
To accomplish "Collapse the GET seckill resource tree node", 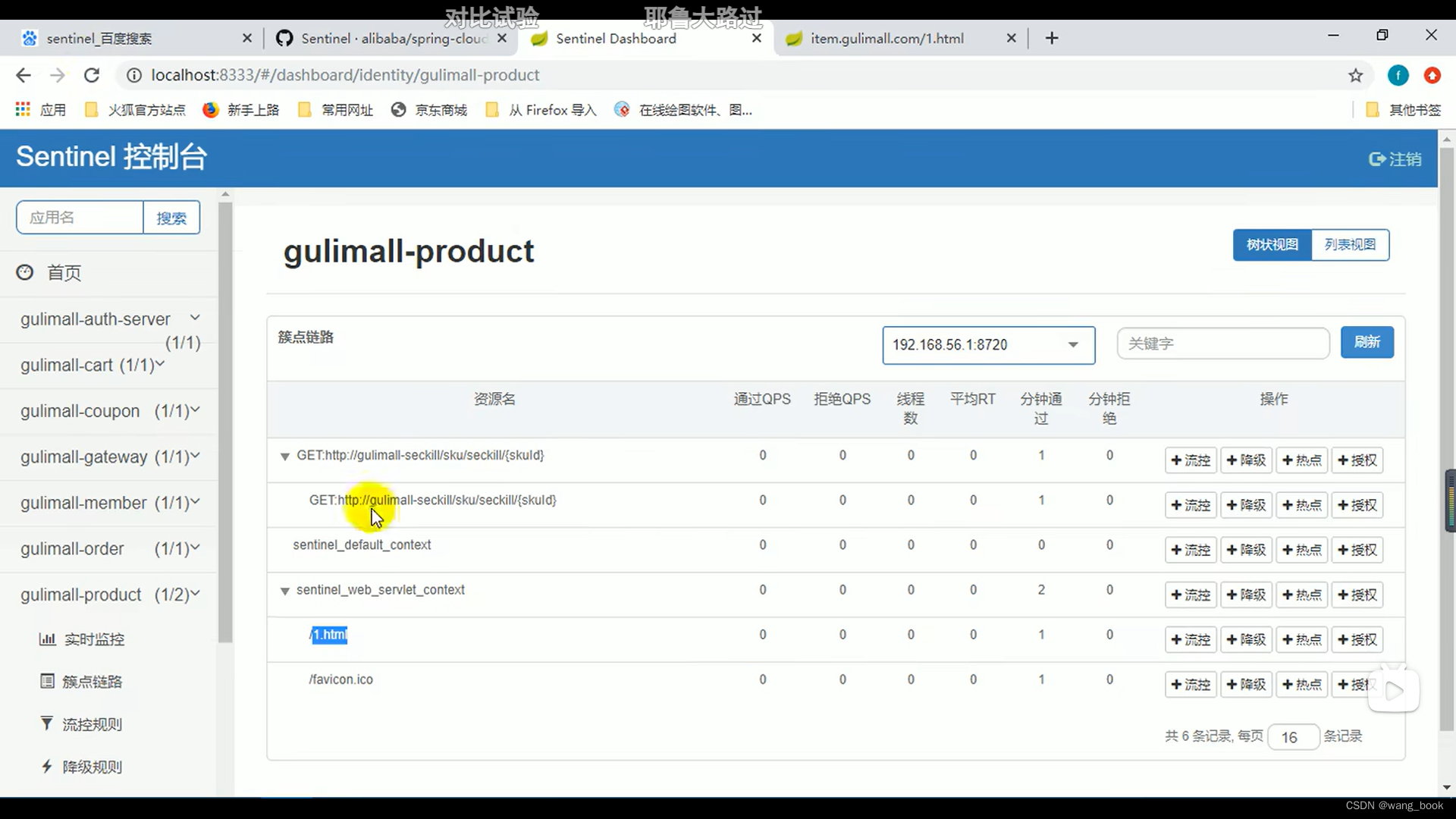I will pos(285,457).
